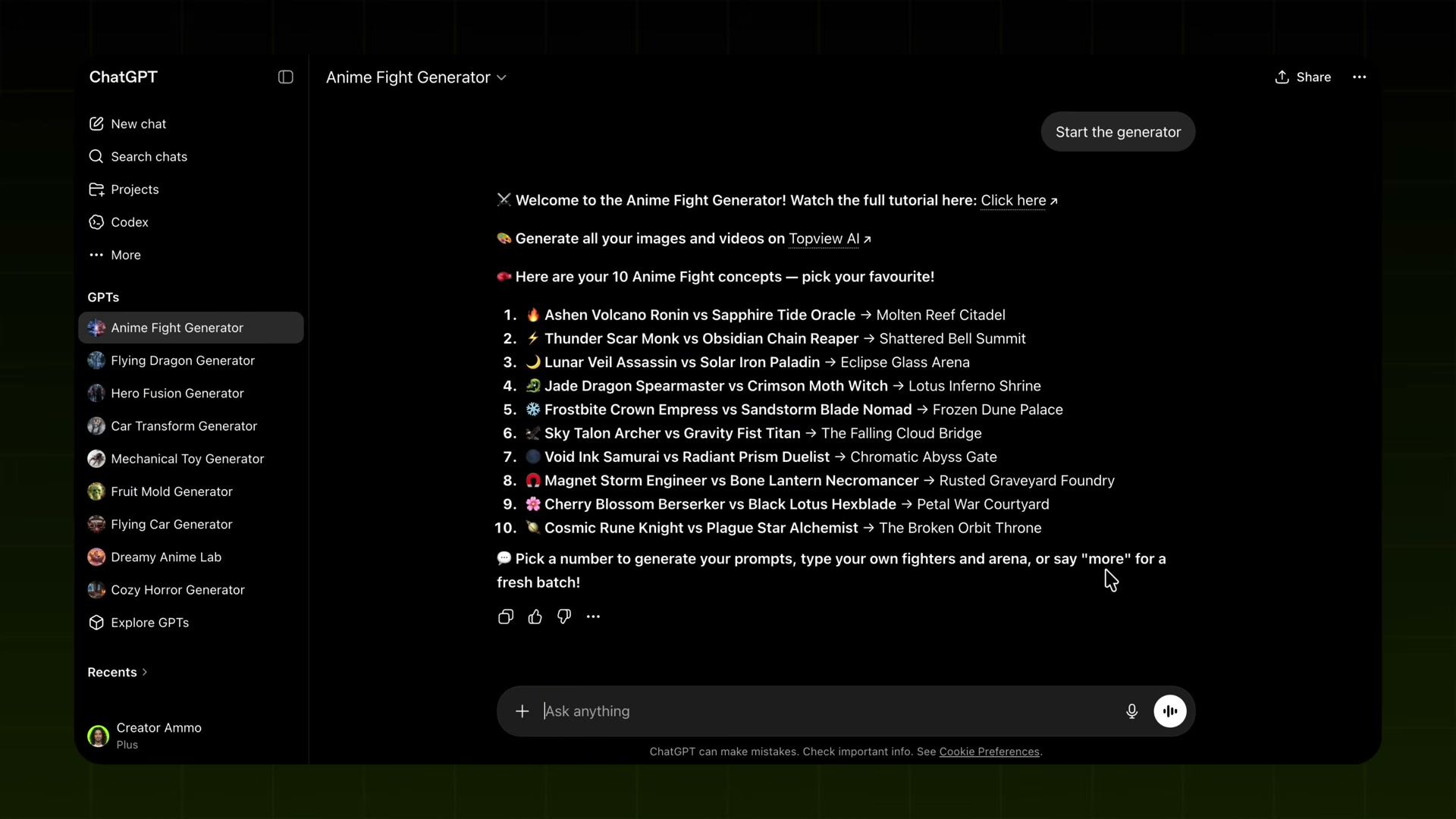Click the Anime Fight Generator avatar icon

click(x=96, y=328)
